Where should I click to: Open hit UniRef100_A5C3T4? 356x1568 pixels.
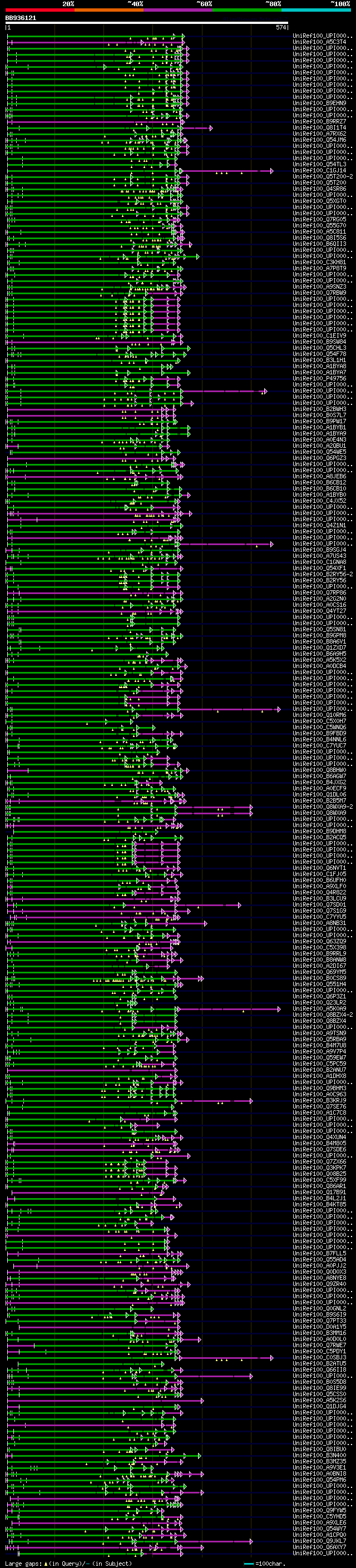click(x=319, y=42)
